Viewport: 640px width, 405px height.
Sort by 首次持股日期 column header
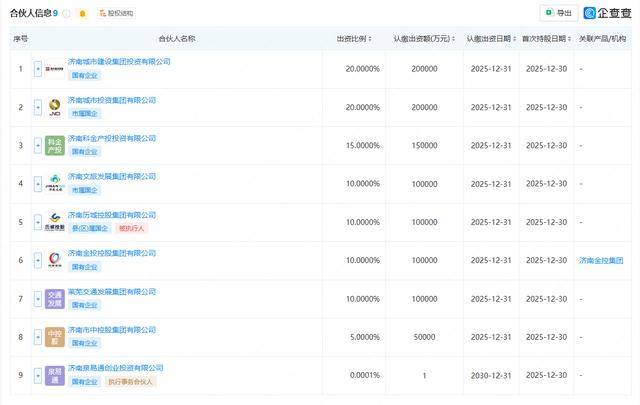[x=546, y=38]
